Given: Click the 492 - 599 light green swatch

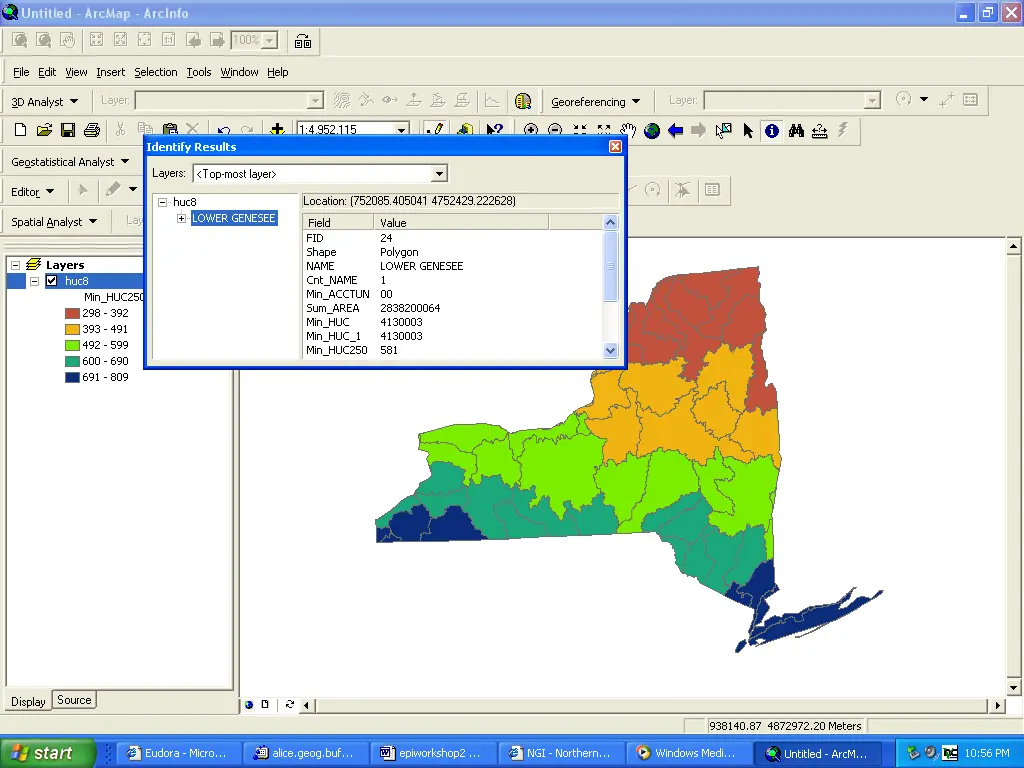Looking at the screenshot, I should point(72,345).
